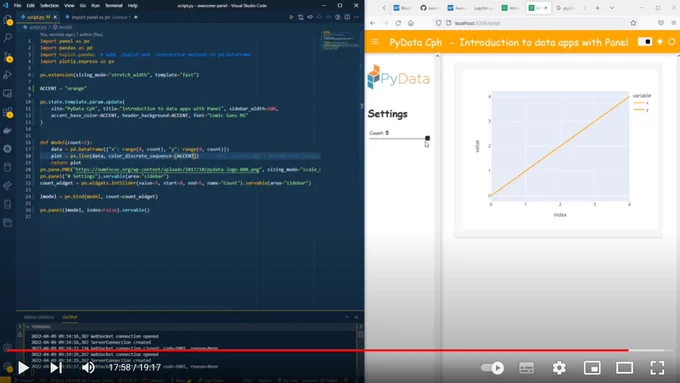Open the video player settings gear

click(x=559, y=368)
